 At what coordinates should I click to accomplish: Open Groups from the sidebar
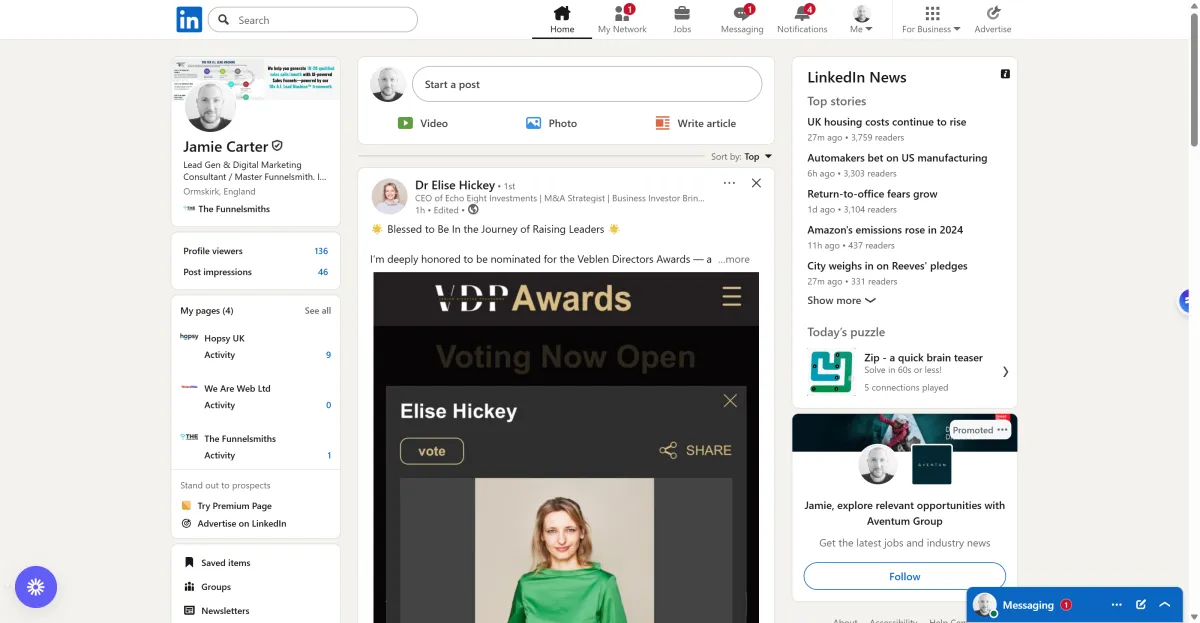215,587
